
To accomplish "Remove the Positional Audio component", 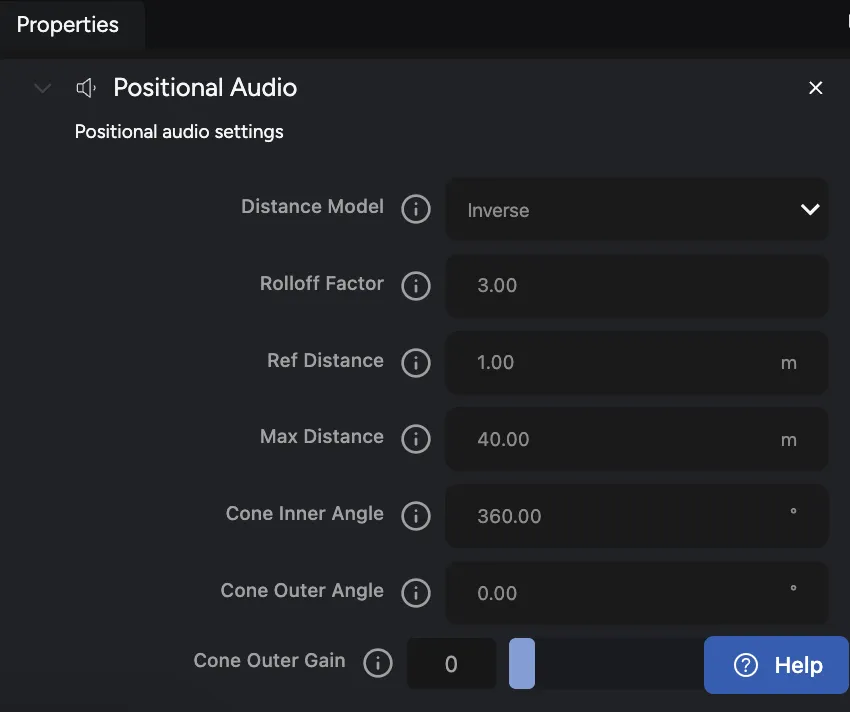I will pos(816,88).
